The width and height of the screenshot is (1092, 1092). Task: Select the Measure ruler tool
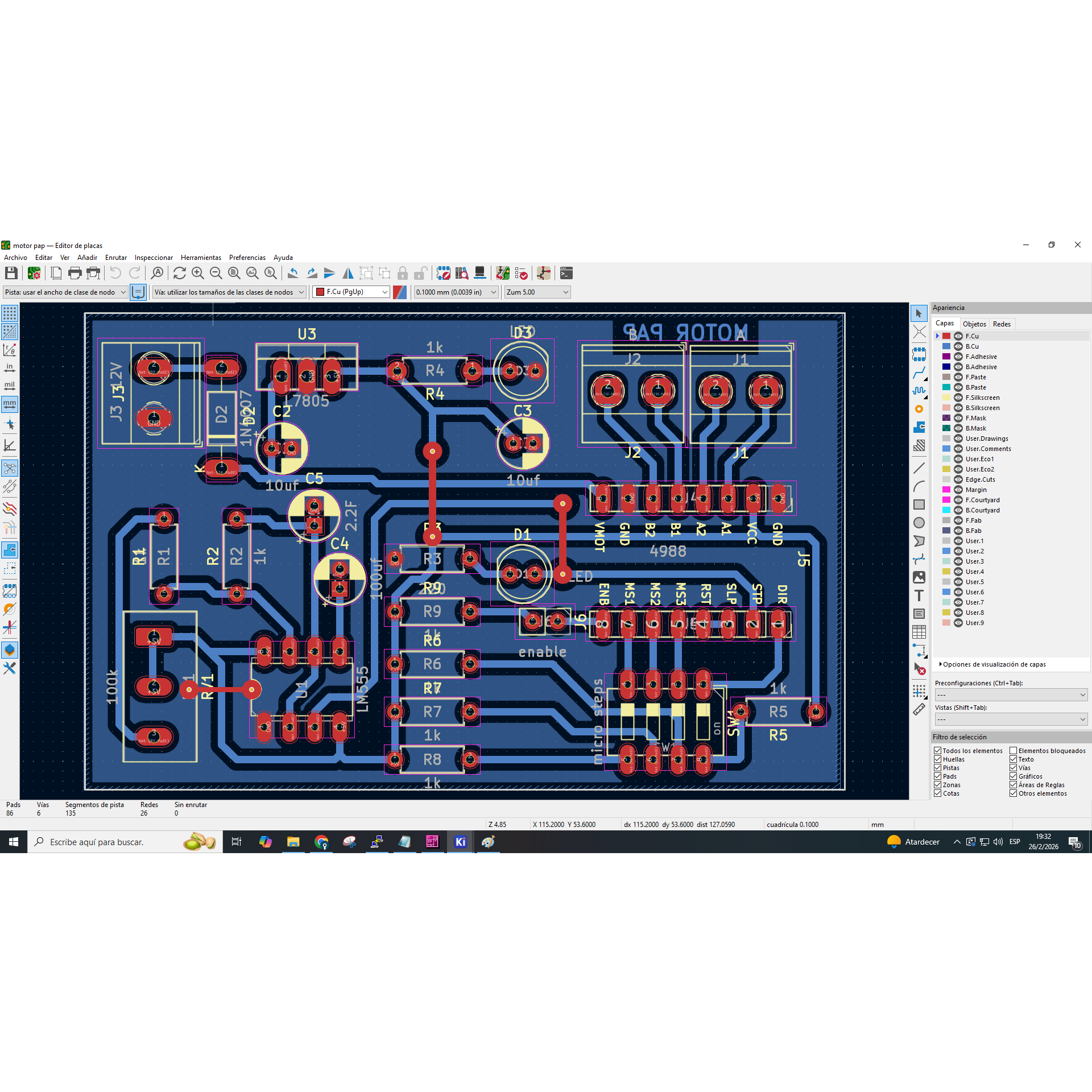coord(919,709)
